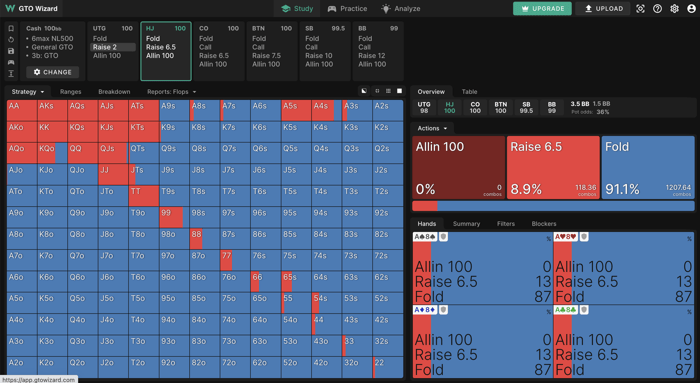Screen dimensions: 700x383
Task: Open the Summary tab
Action: (x=466, y=224)
